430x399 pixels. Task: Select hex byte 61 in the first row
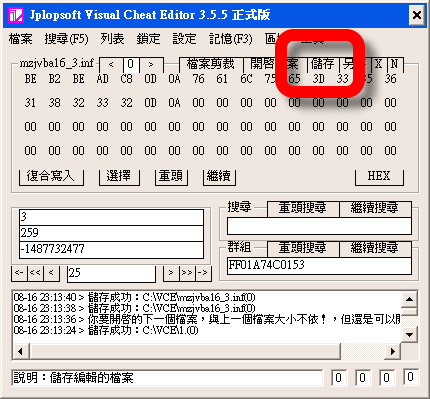222,79
